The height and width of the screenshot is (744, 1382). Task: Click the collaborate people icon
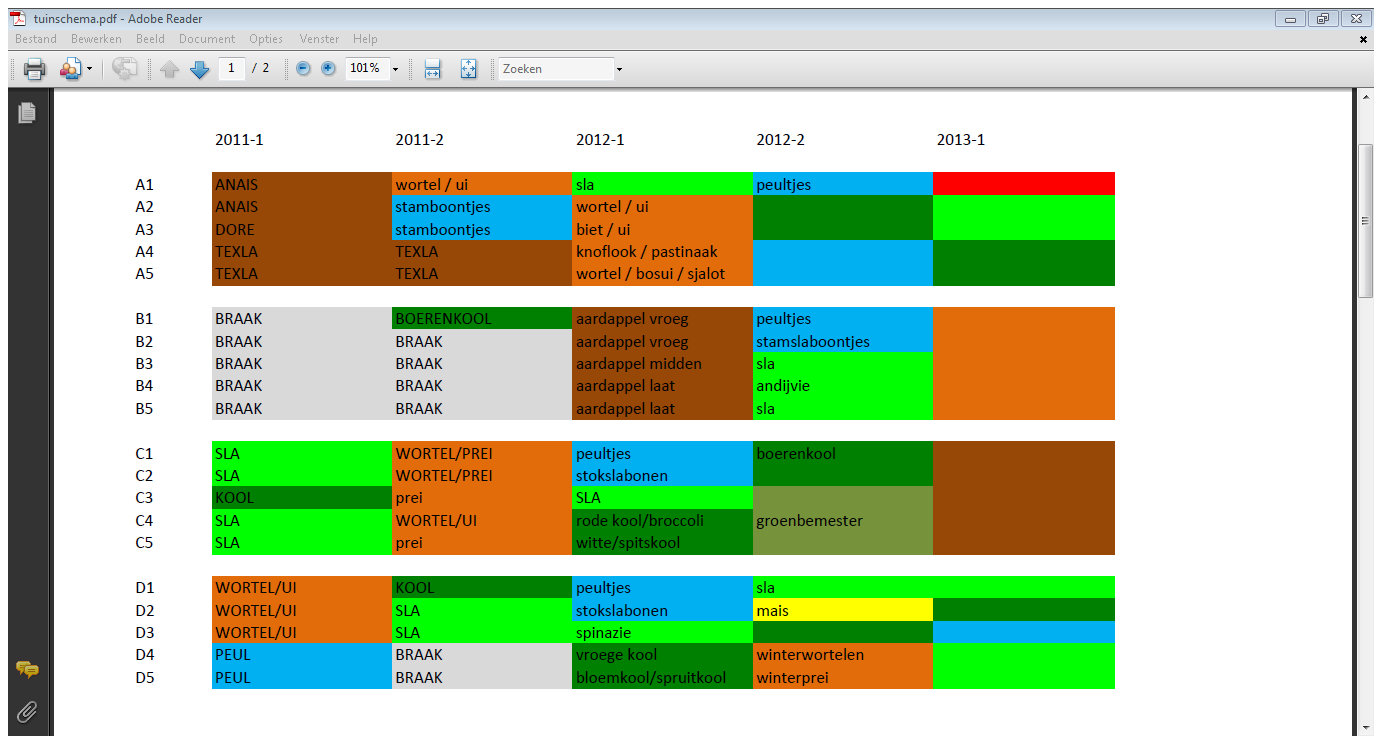click(70, 69)
